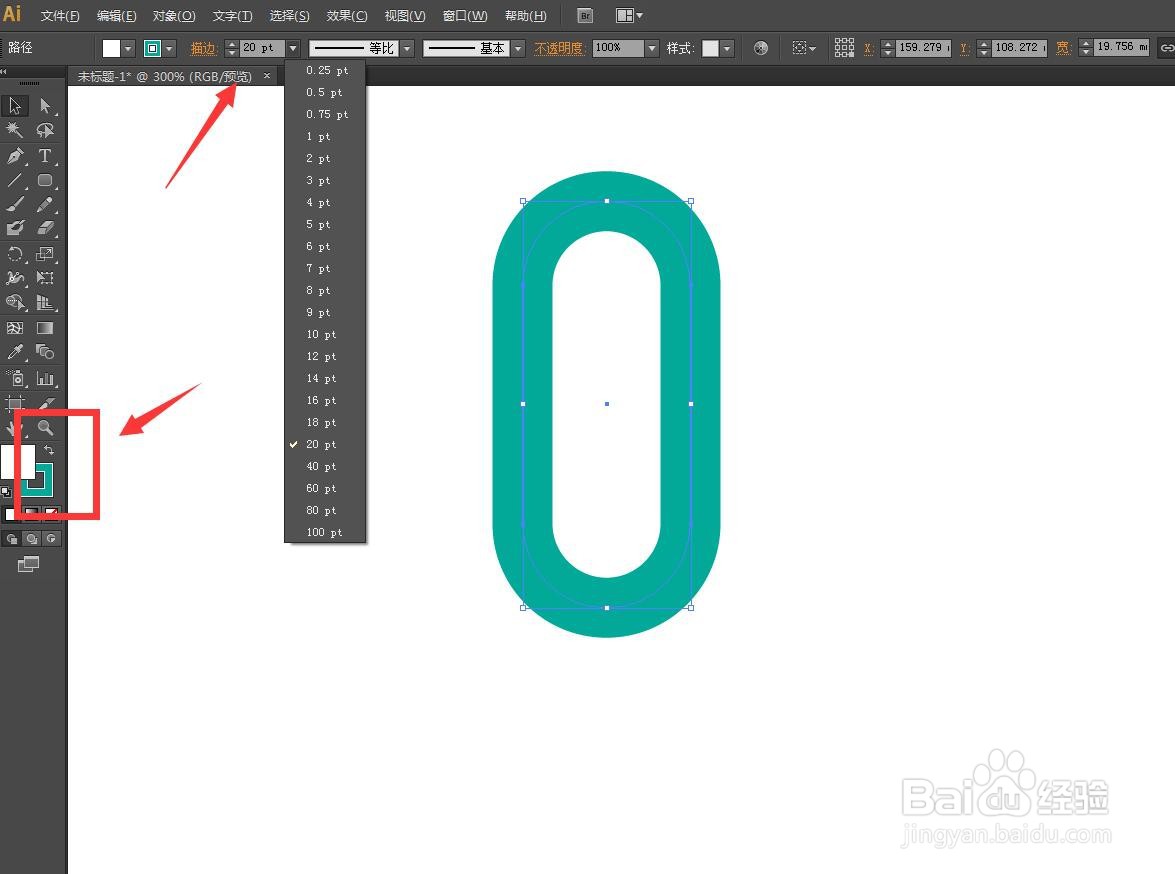Select the Selection (black arrow) tool

16,106
